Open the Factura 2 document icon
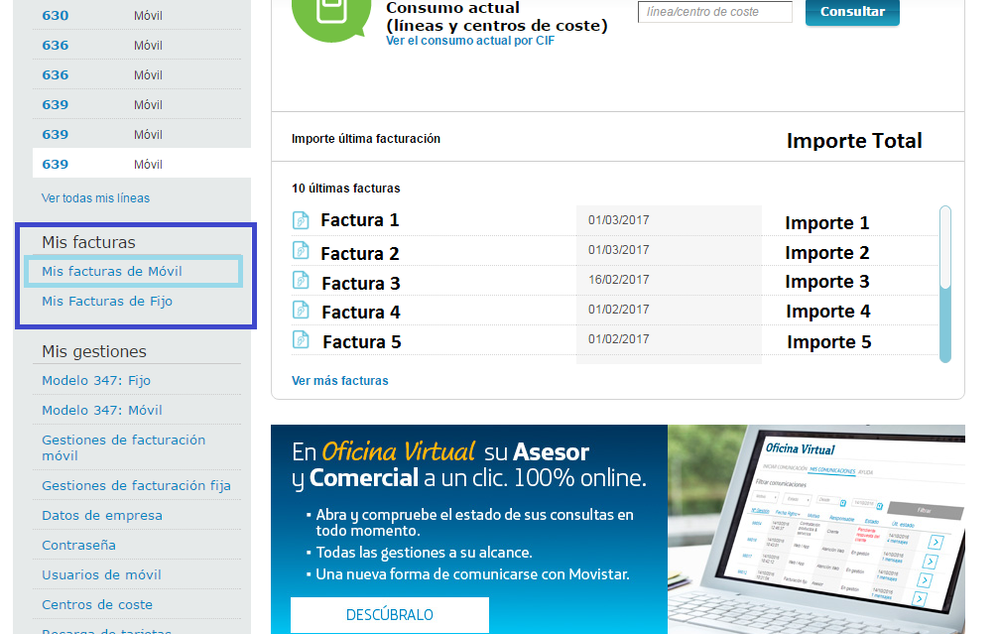Screen dimensions: 999x634 coord(301,250)
